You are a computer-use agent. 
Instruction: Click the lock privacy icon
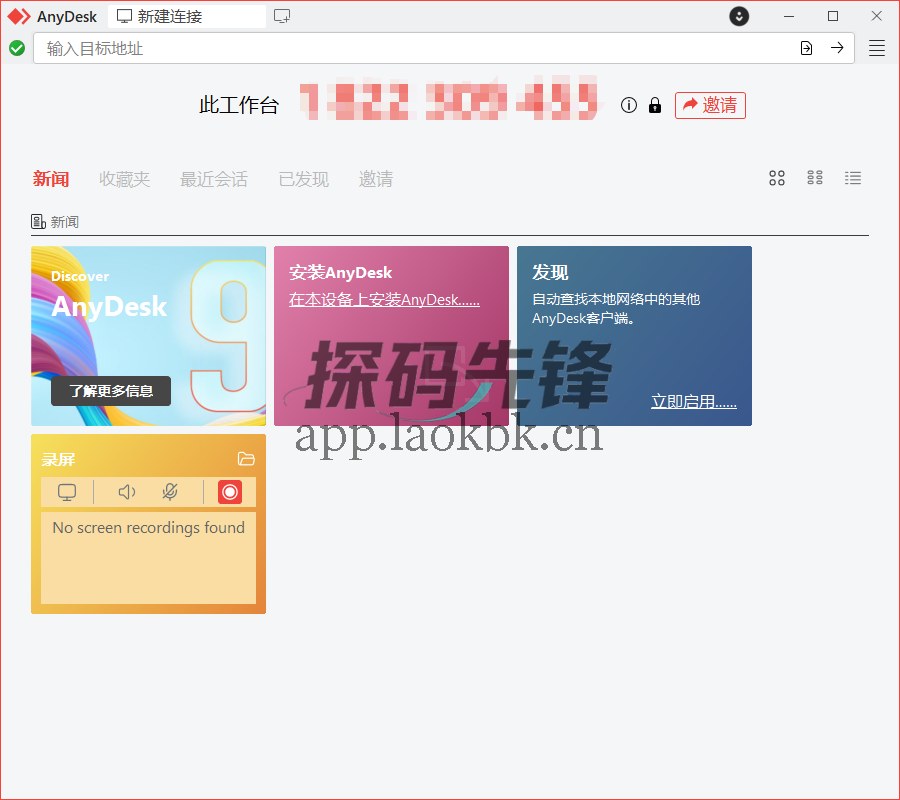[655, 104]
